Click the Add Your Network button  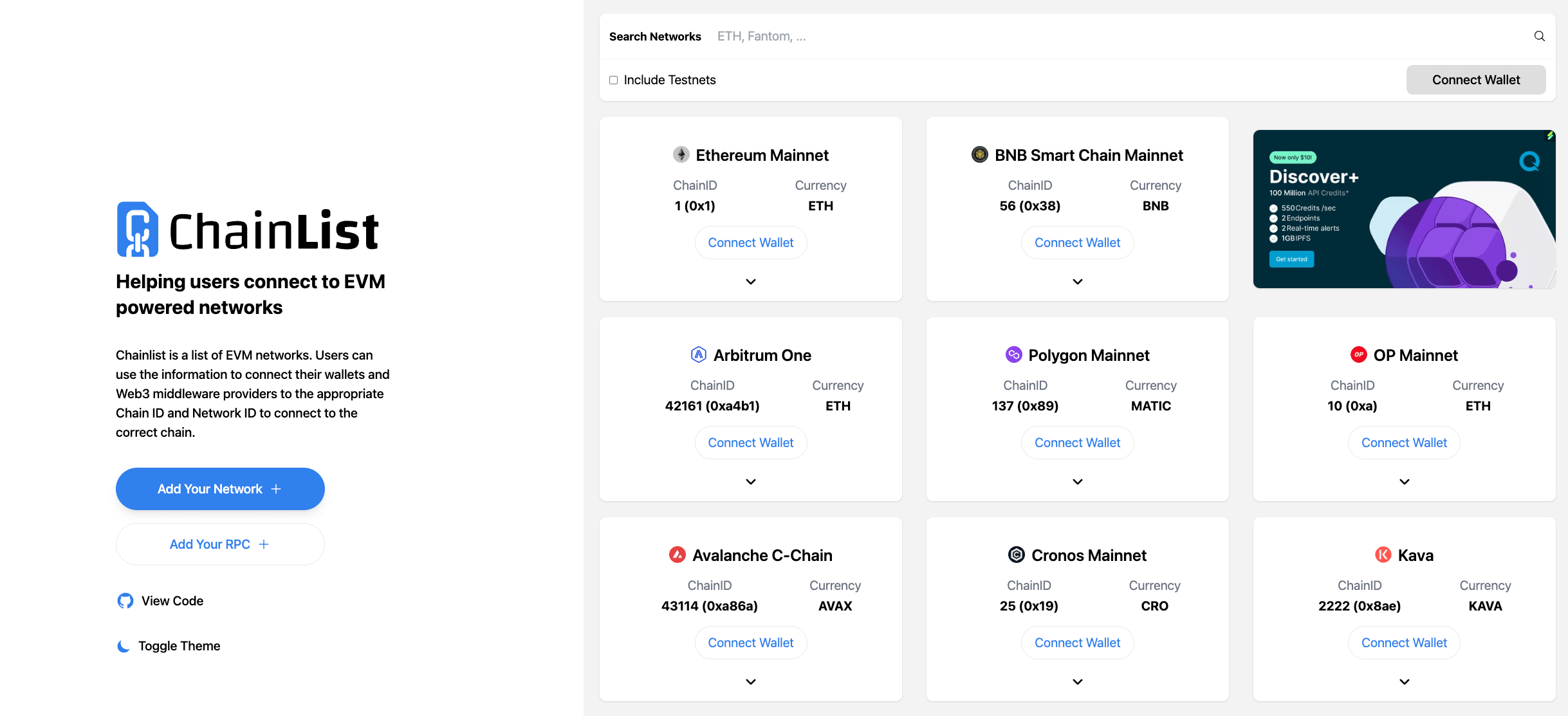220,489
